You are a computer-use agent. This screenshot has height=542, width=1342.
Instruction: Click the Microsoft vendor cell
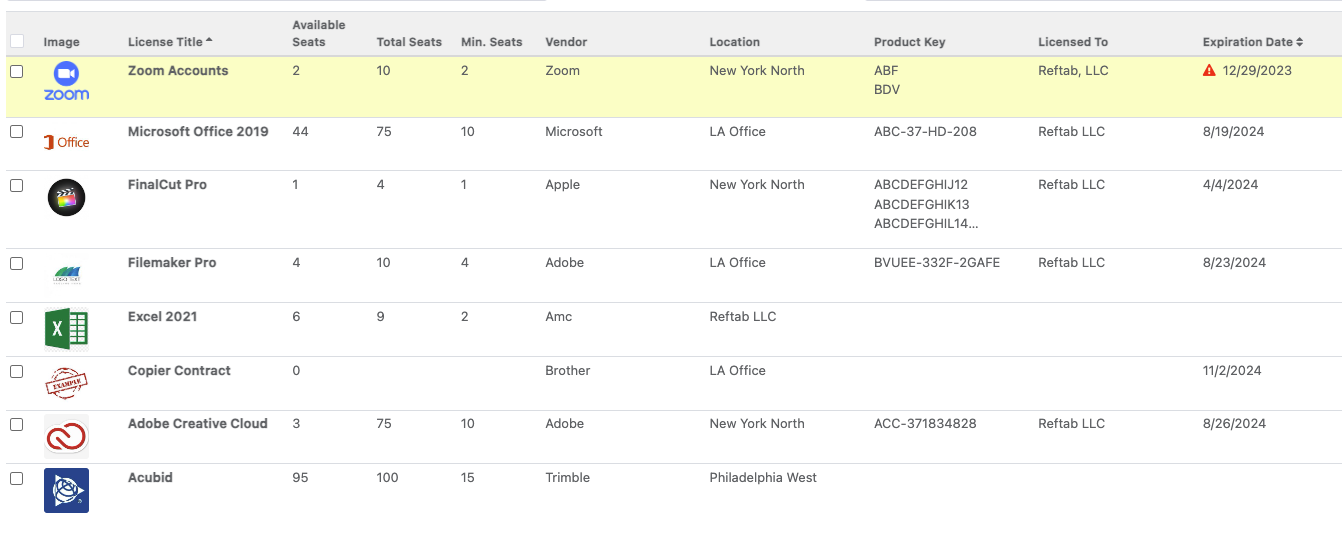click(574, 132)
